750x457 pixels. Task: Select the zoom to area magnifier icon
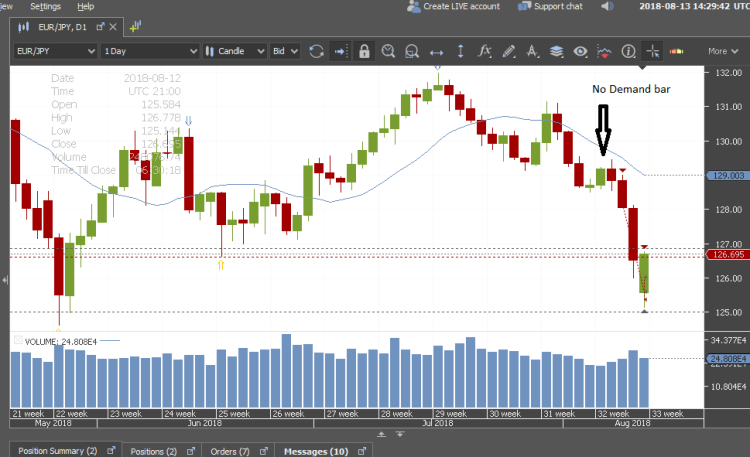coord(412,51)
